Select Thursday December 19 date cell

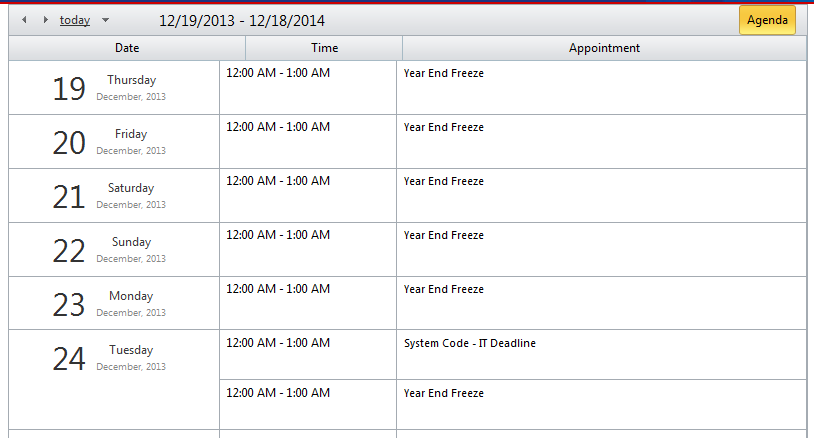point(113,88)
